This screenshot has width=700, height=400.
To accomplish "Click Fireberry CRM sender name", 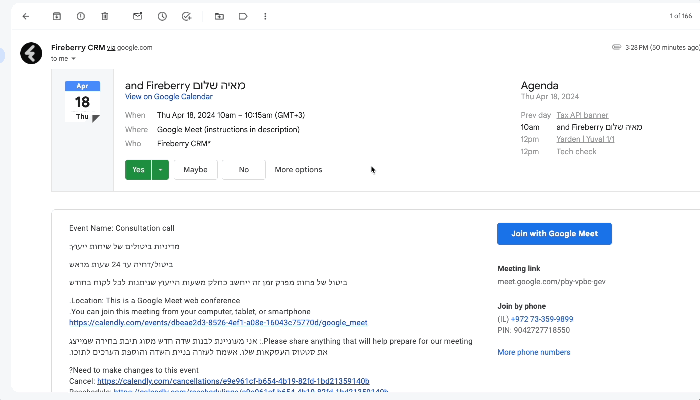I will point(78,47).
